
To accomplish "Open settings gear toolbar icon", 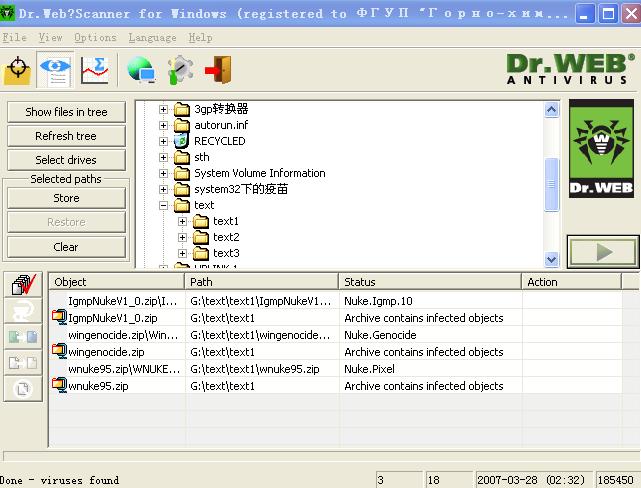I will click(180, 70).
